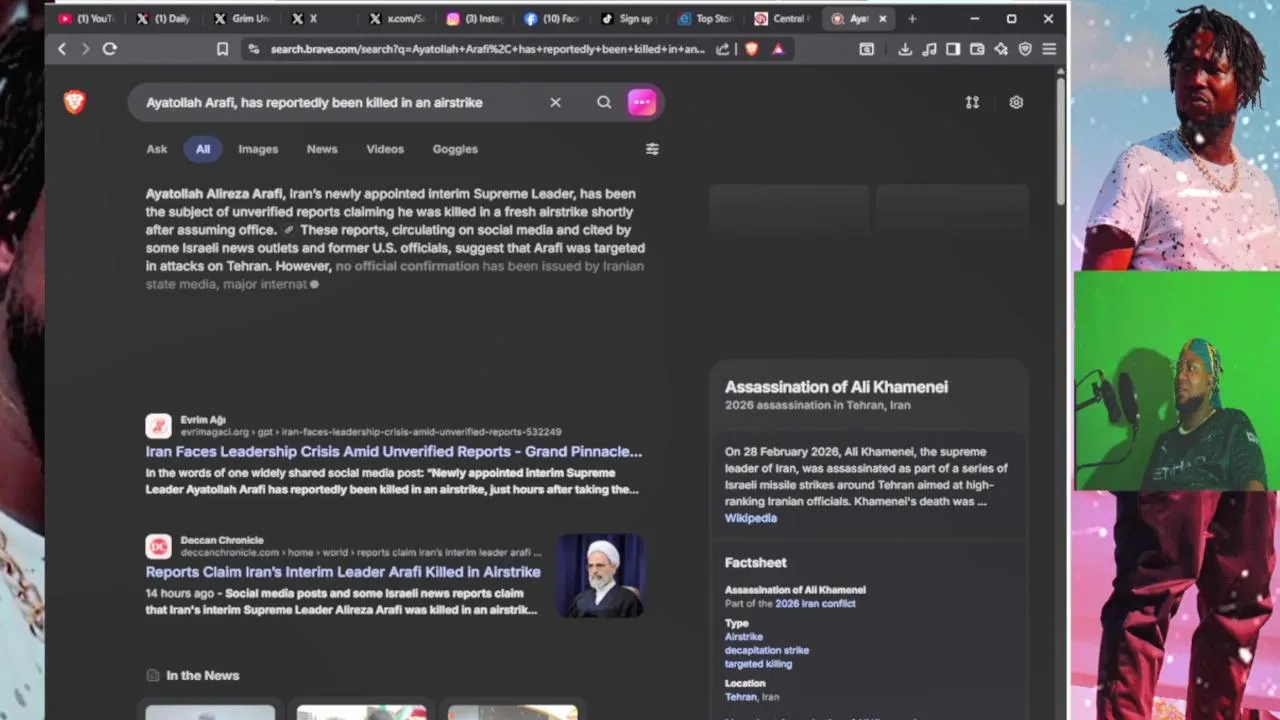This screenshot has height=720, width=1280.
Task: Switch to the Facebook tab
Action: point(552,18)
